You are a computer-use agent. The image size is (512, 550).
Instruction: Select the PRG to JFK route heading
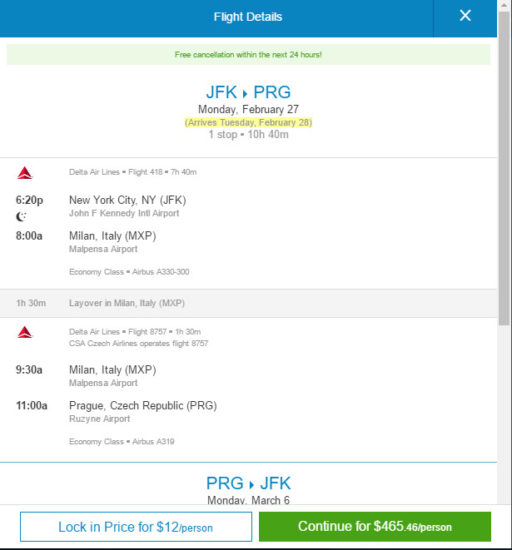click(x=248, y=483)
